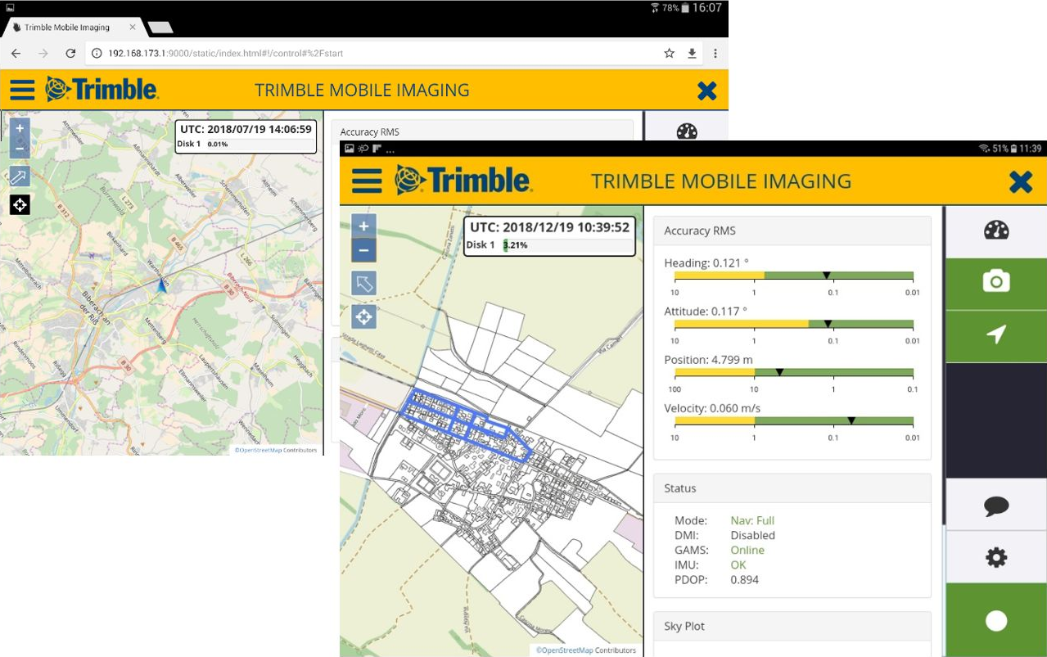Close the Trimble Mobile Imaging browser tab

132,27
